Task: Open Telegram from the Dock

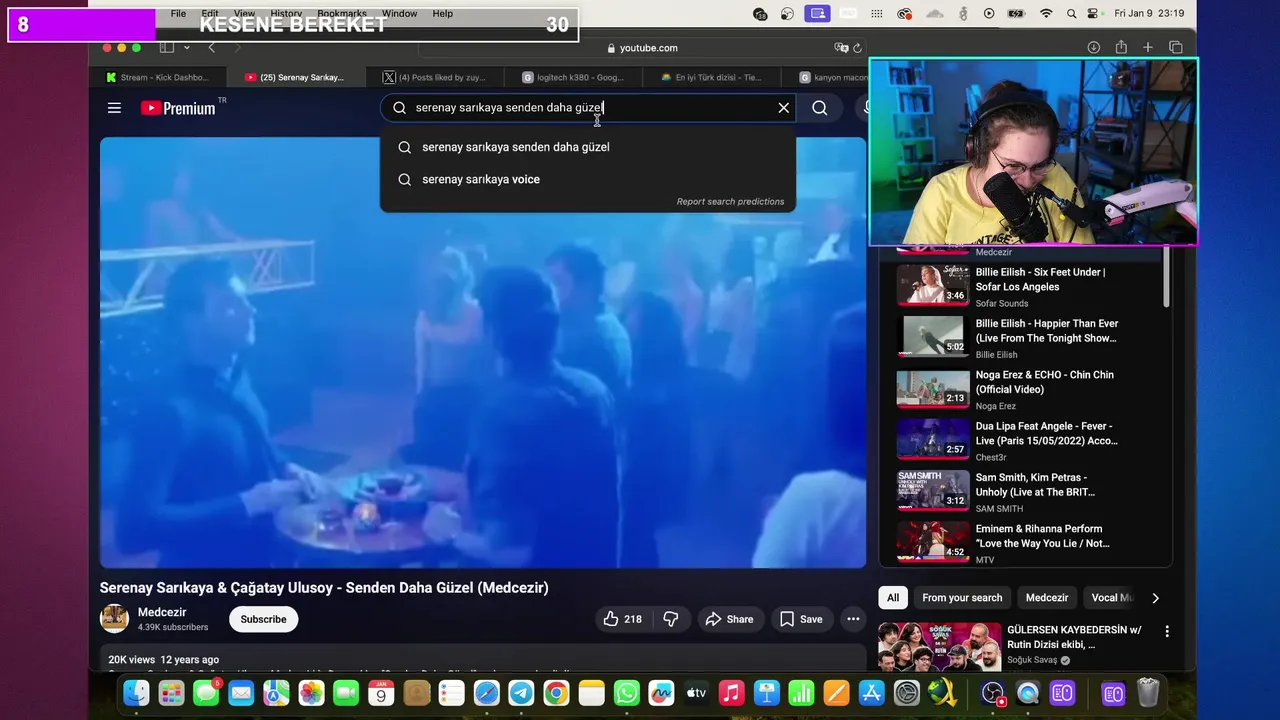Action: (x=521, y=693)
